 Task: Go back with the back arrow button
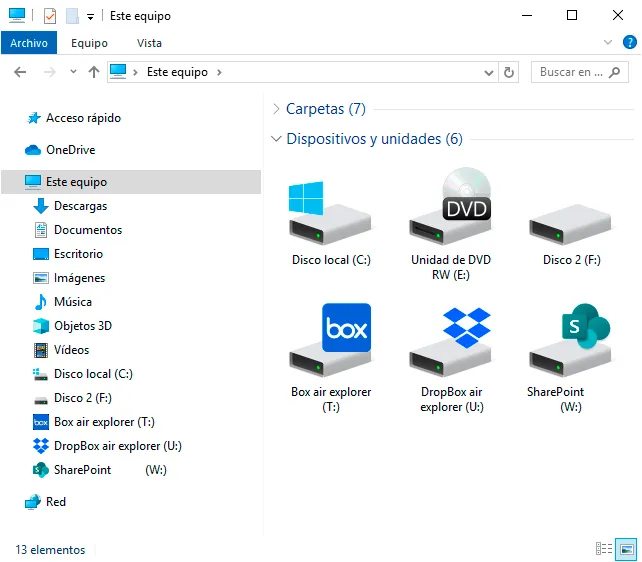20,72
